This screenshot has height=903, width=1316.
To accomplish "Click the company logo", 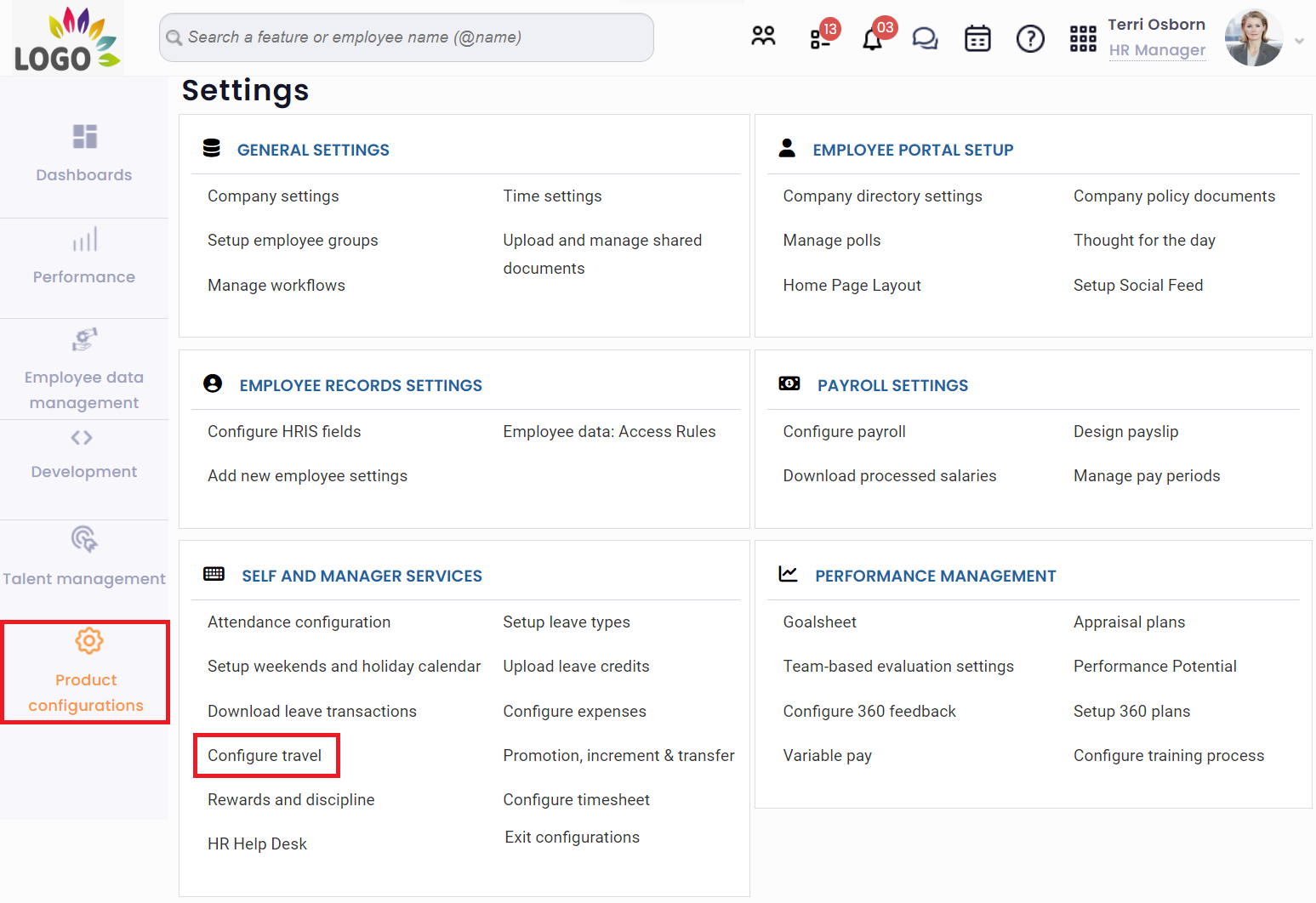I will 67,38.
